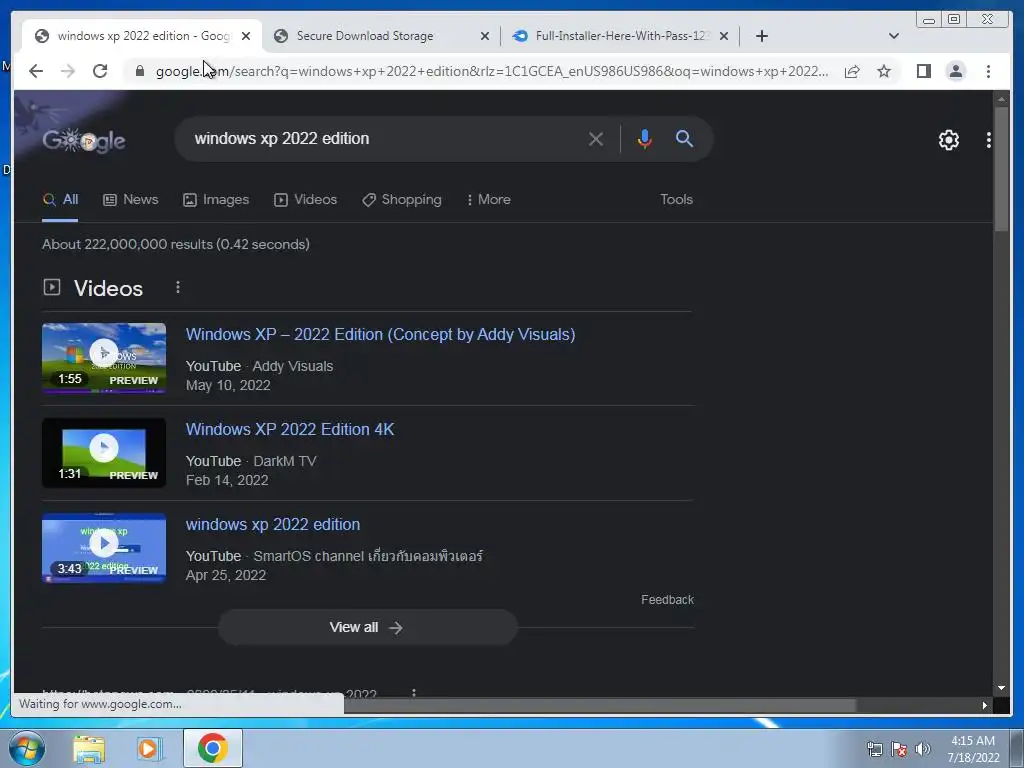Launch Windows Media Player from taskbar

150,749
